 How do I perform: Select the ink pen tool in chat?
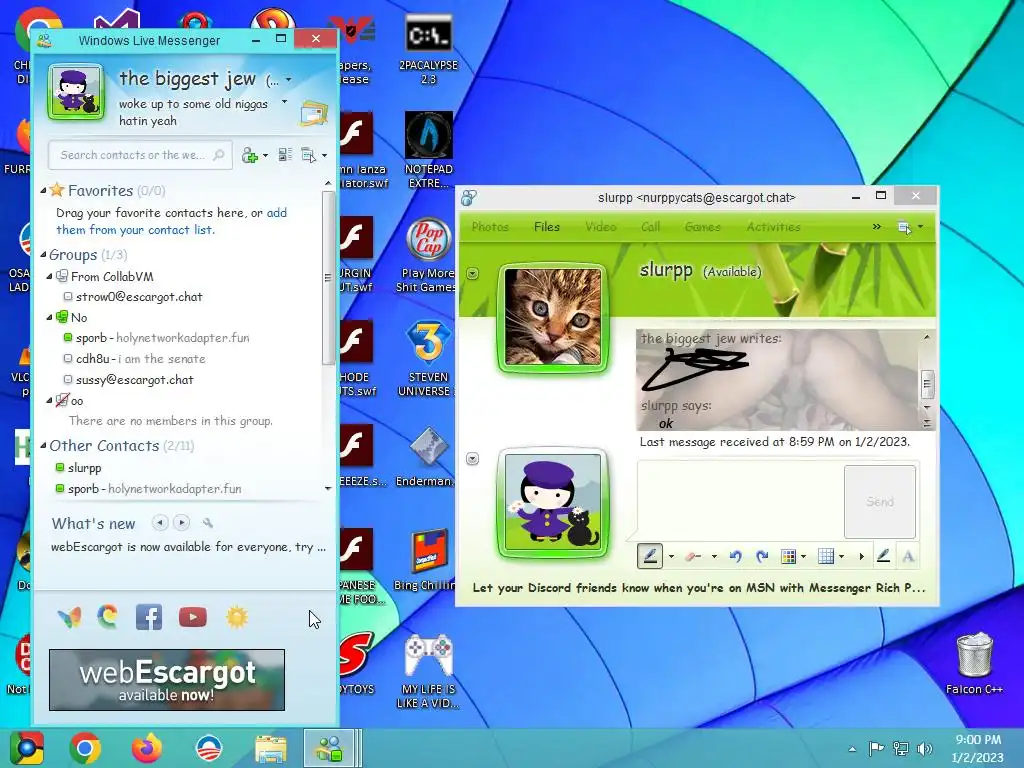click(650, 556)
